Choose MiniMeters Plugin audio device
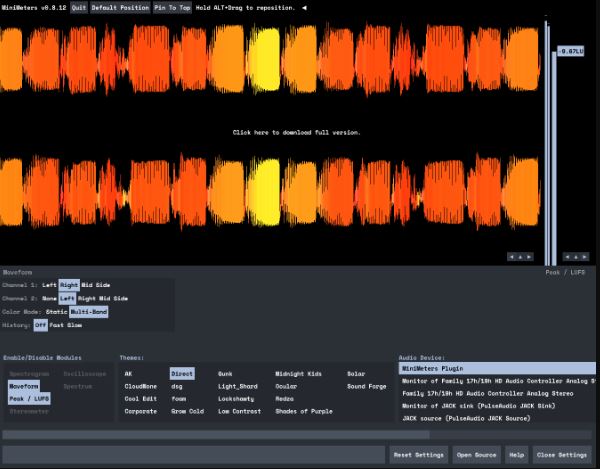Screen dimensions: 600x469 pos(497,368)
